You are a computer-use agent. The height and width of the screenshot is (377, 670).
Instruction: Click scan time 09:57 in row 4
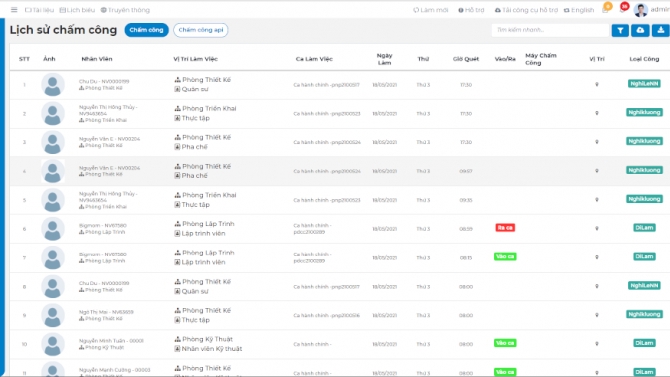point(466,171)
